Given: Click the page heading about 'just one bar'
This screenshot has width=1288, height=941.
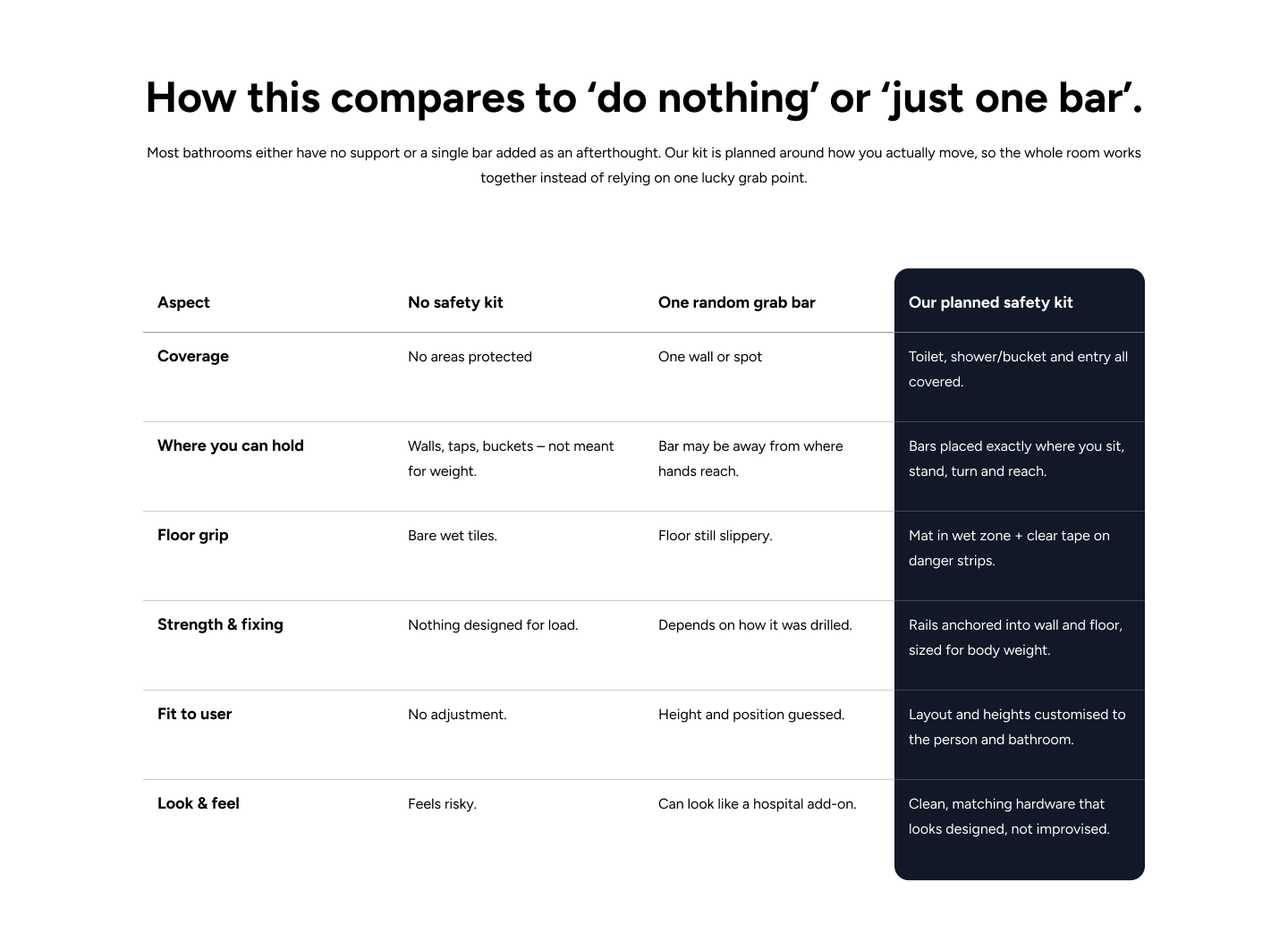Looking at the screenshot, I should [644, 97].
